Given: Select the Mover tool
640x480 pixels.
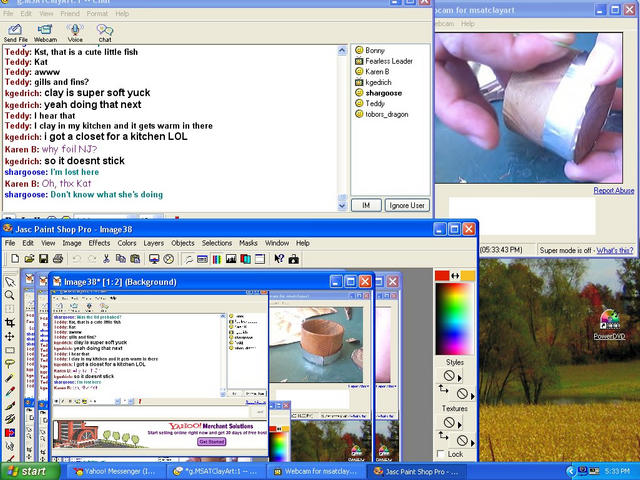Looking at the screenshot, I should [10, 337].
